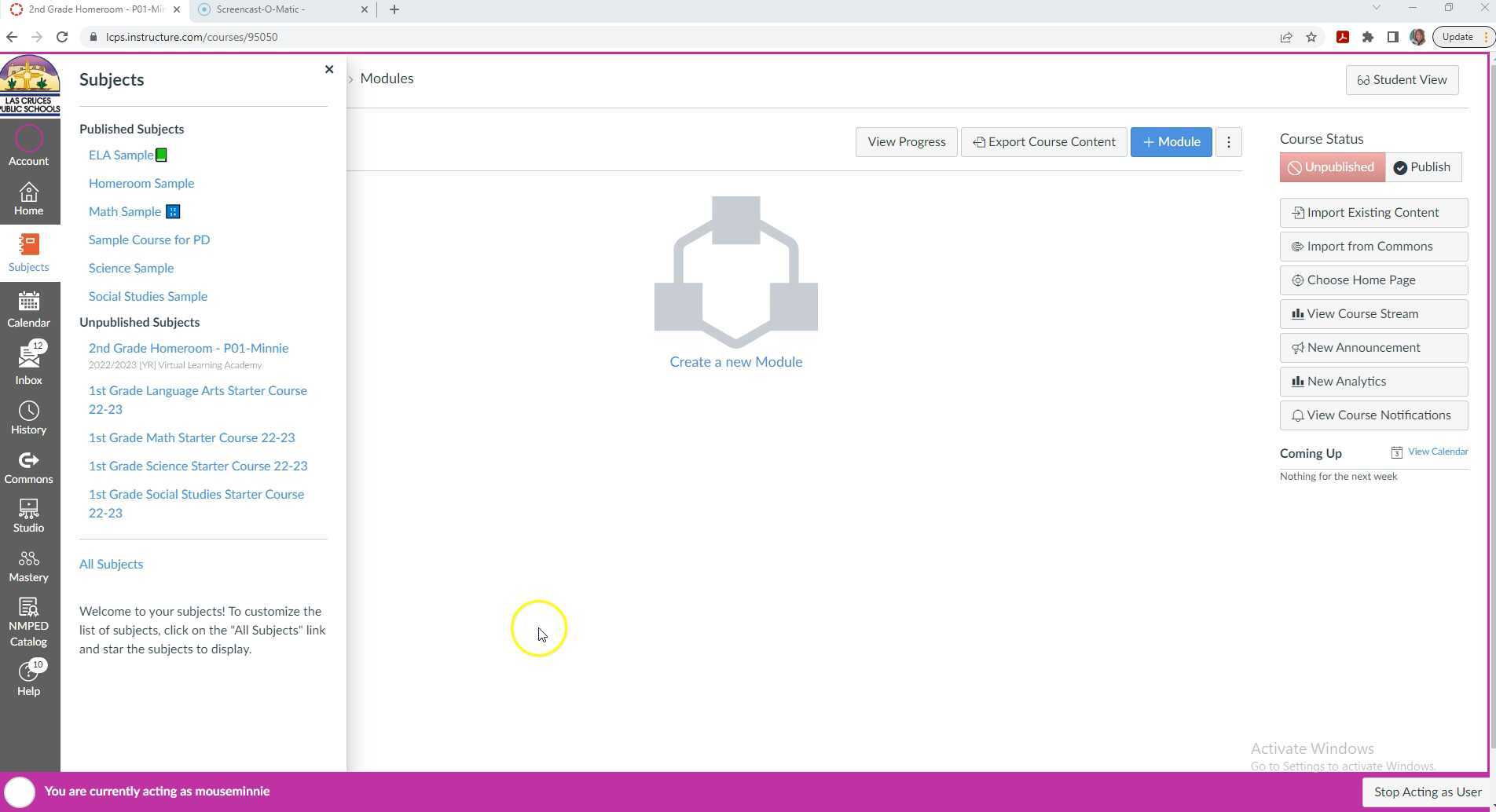Open the NMPED Catalog
Screen dimensions: 1496x812
tap(28, 620)
